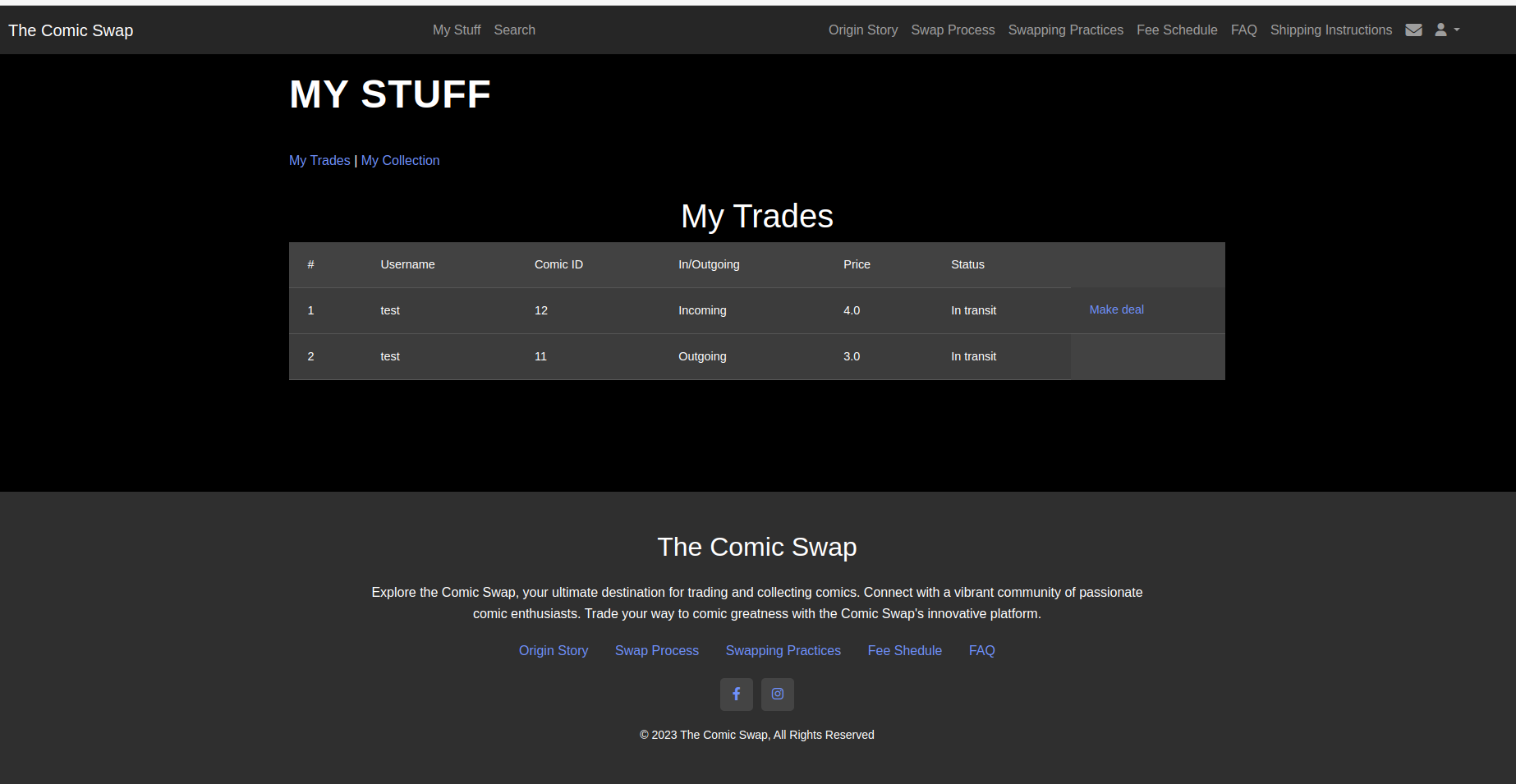Expand the user account dropdown
This screenshot has height=784, width=1516.
(x=1446, y=30)
